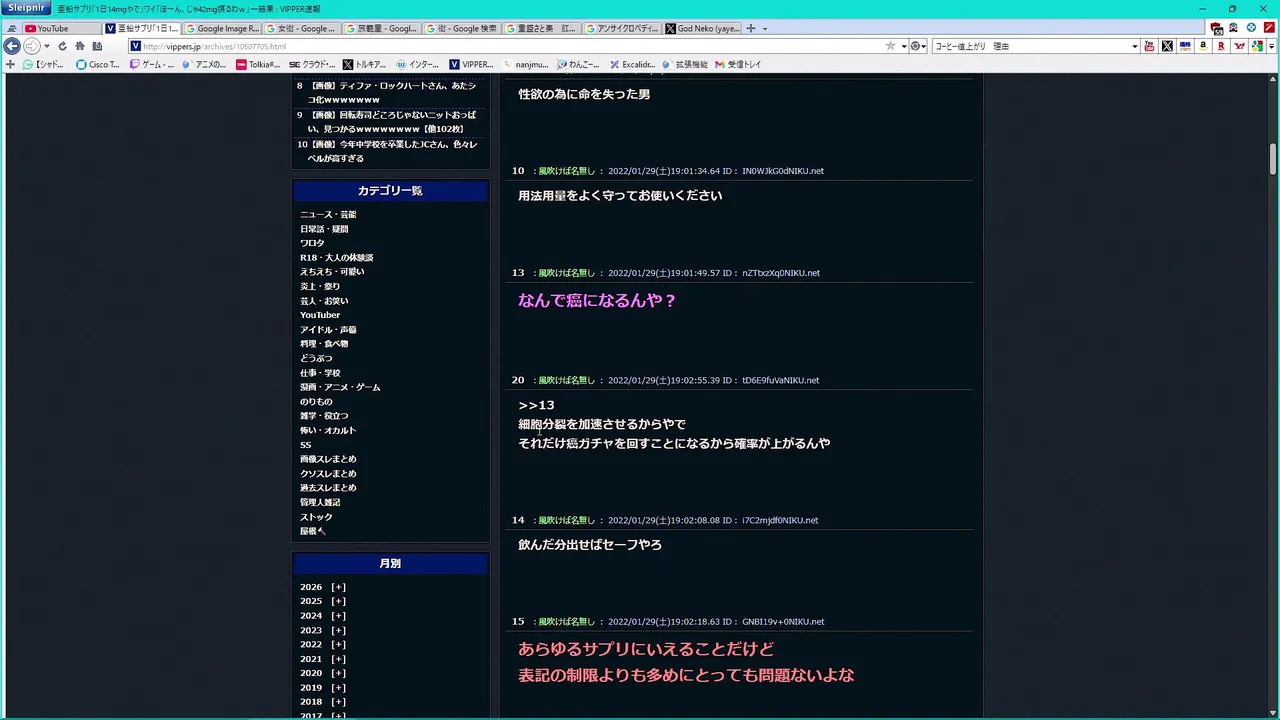Open the tab list dropdown arrow
1280x720 pixels.
(x=765, y=28)
